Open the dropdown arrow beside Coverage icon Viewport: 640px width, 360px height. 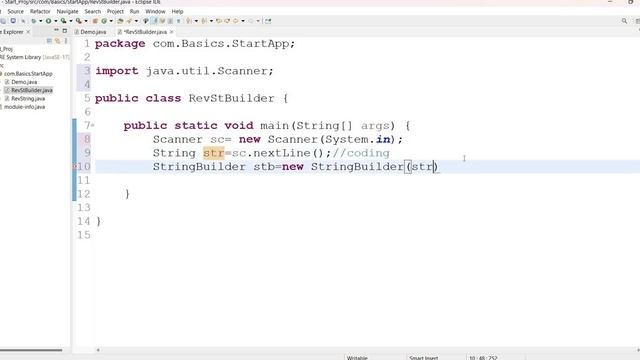[71, 21]
